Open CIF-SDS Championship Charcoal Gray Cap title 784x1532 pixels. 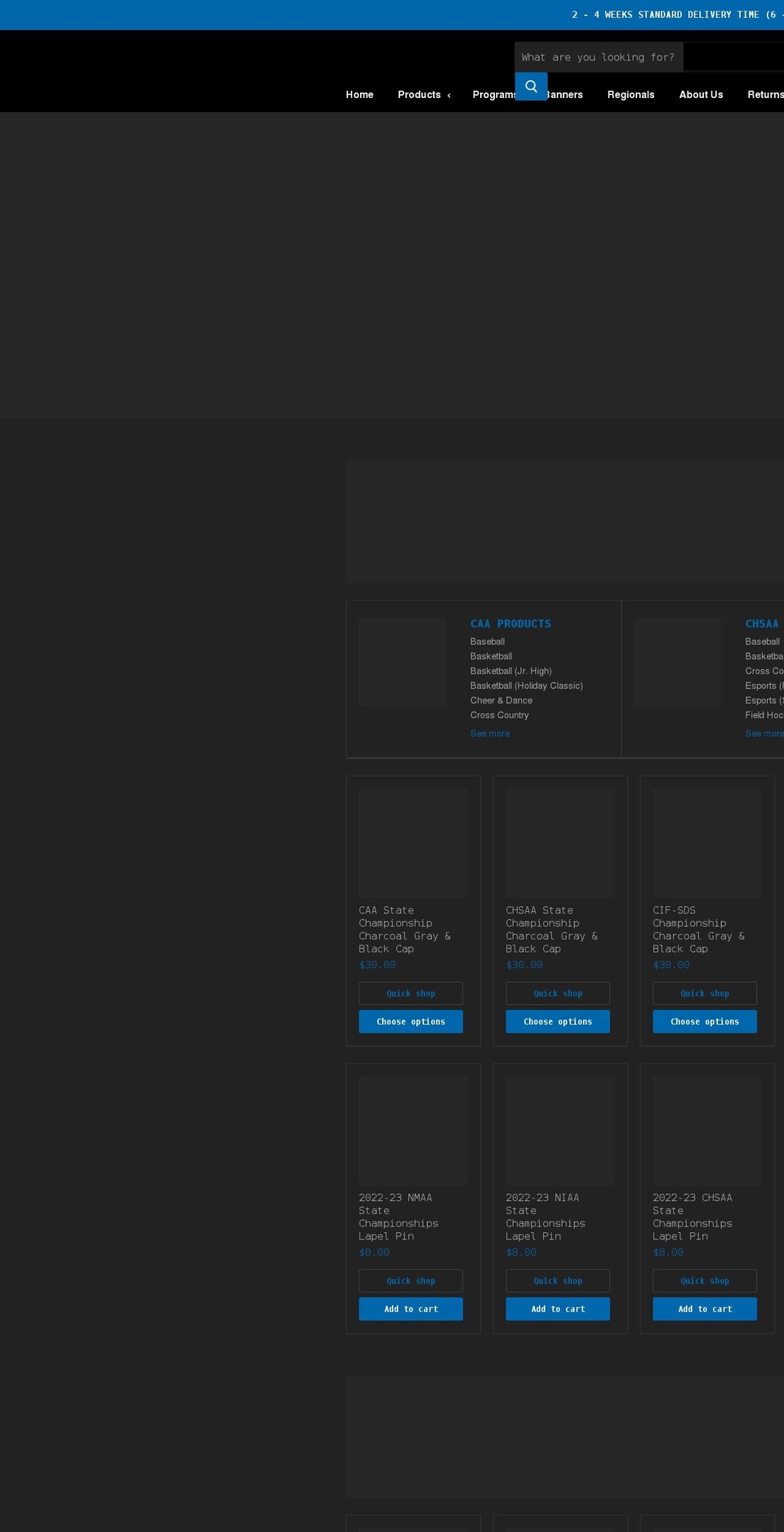[x=699, y=930]
